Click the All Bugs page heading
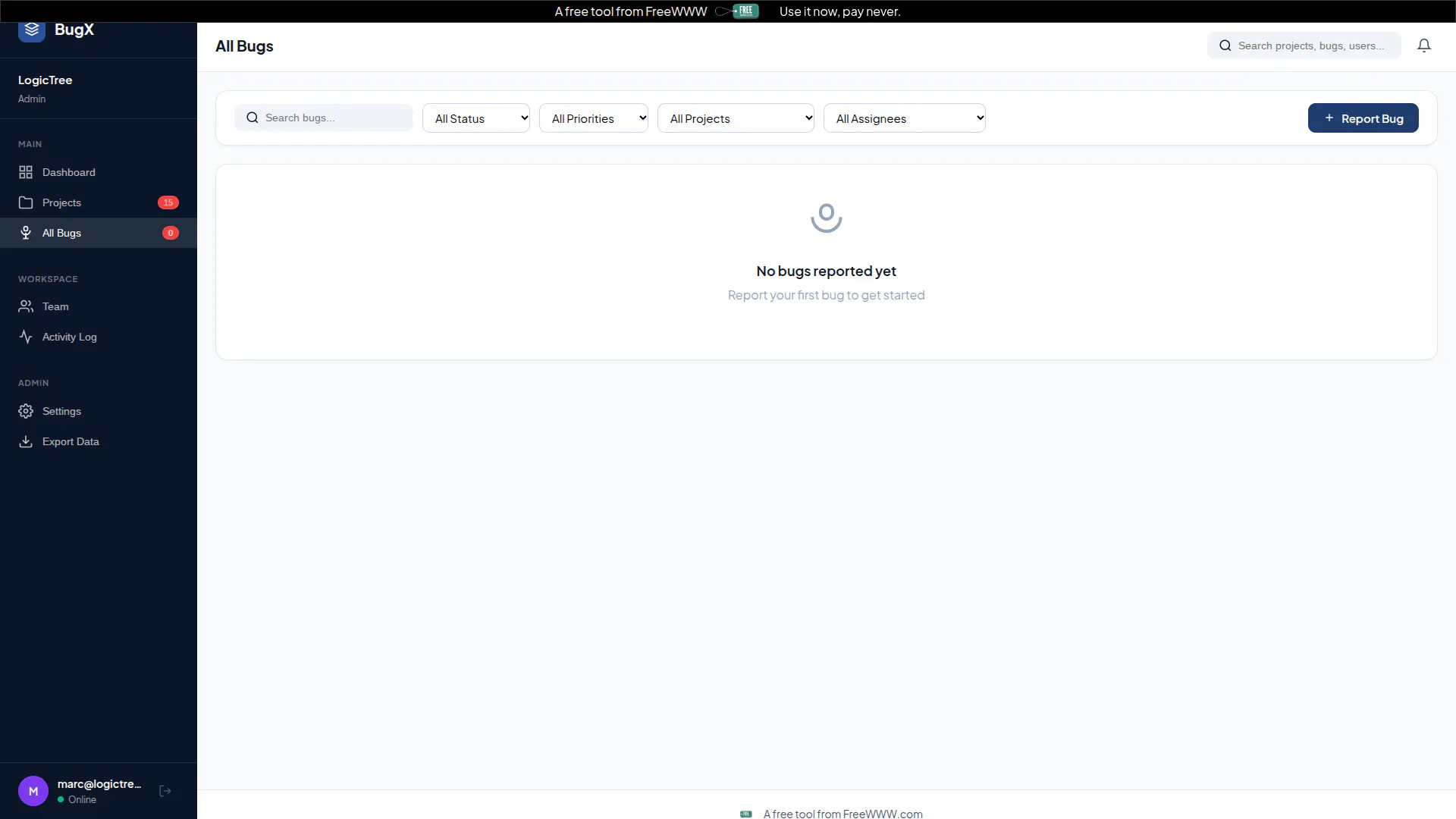Image resolution: width=1456 pixels, height=819 pixels. pos(244,46)
